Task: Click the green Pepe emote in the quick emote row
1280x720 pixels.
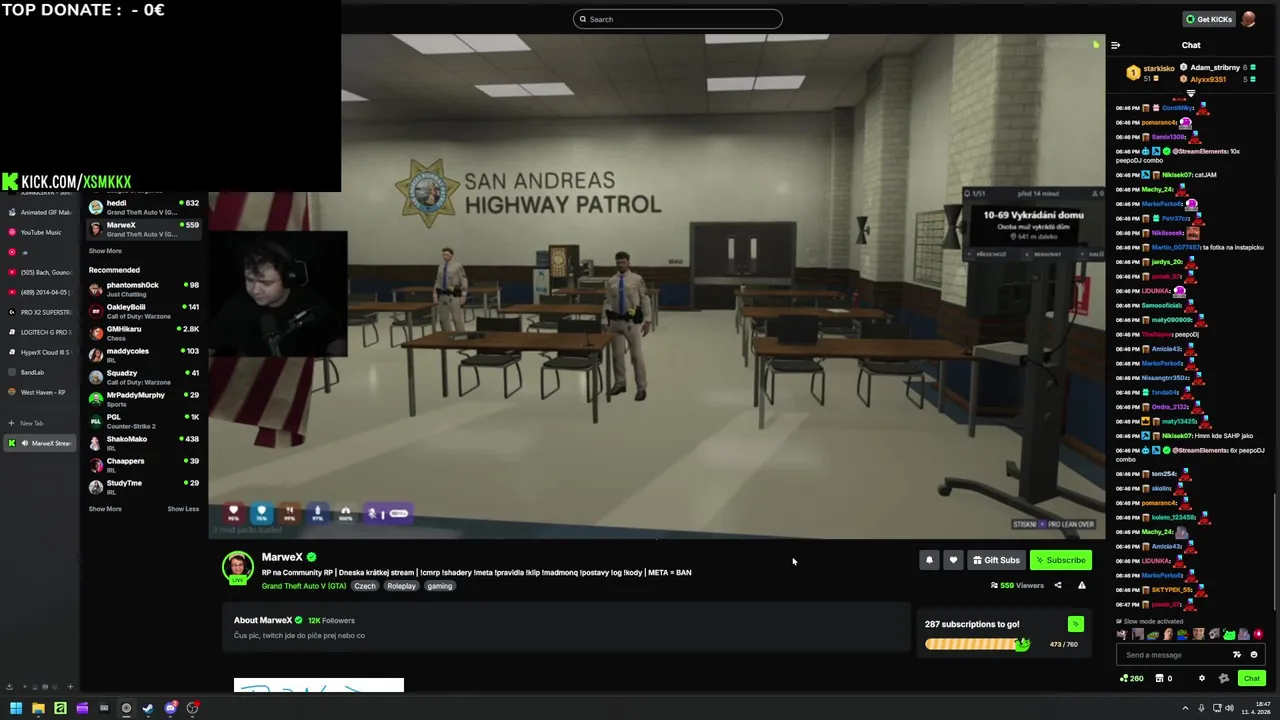Action: tap(1229, 634)
